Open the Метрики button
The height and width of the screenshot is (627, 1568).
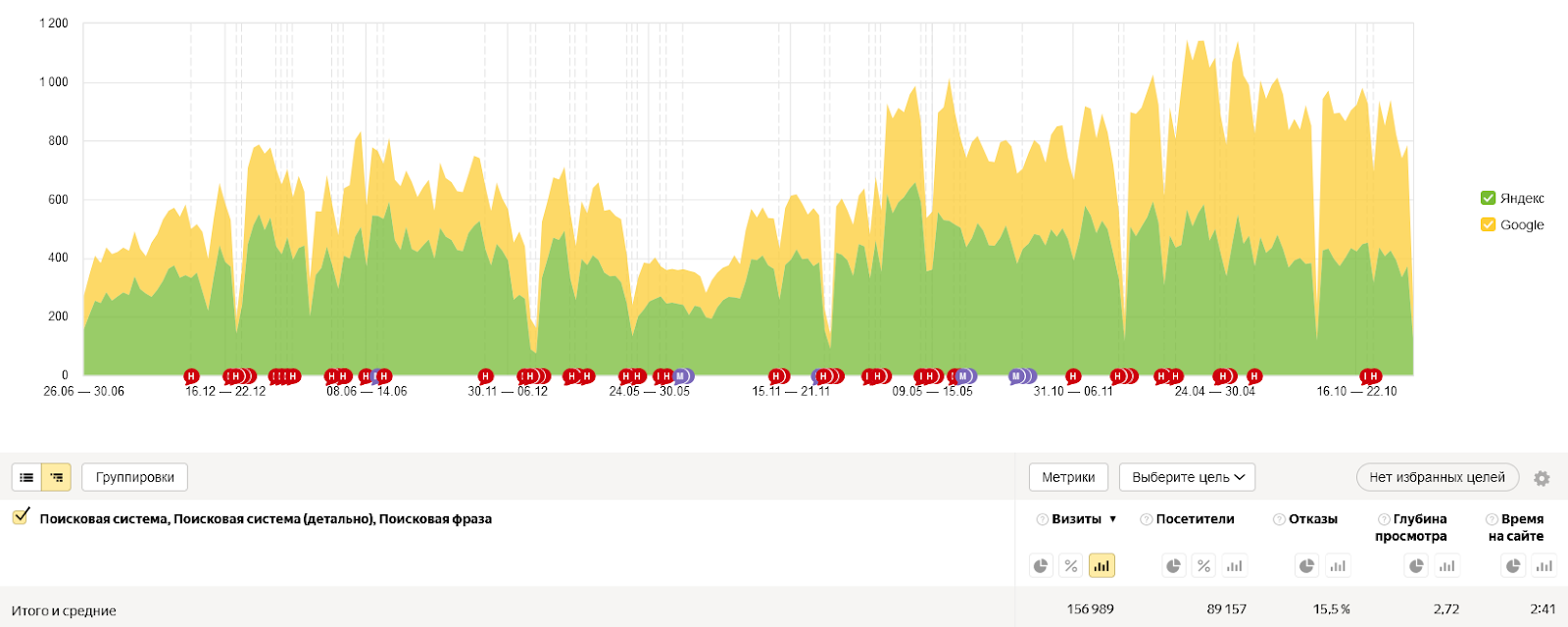point(1068,477)
